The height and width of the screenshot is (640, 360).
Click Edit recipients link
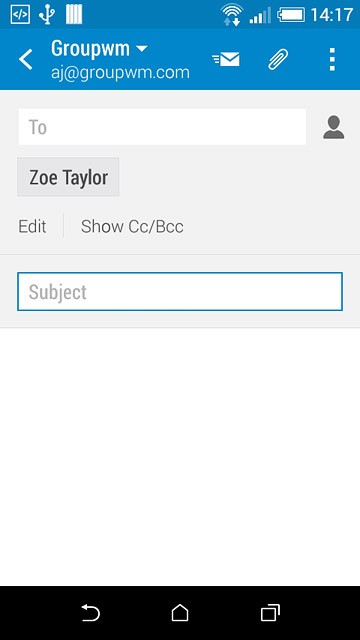coord(32,227)
